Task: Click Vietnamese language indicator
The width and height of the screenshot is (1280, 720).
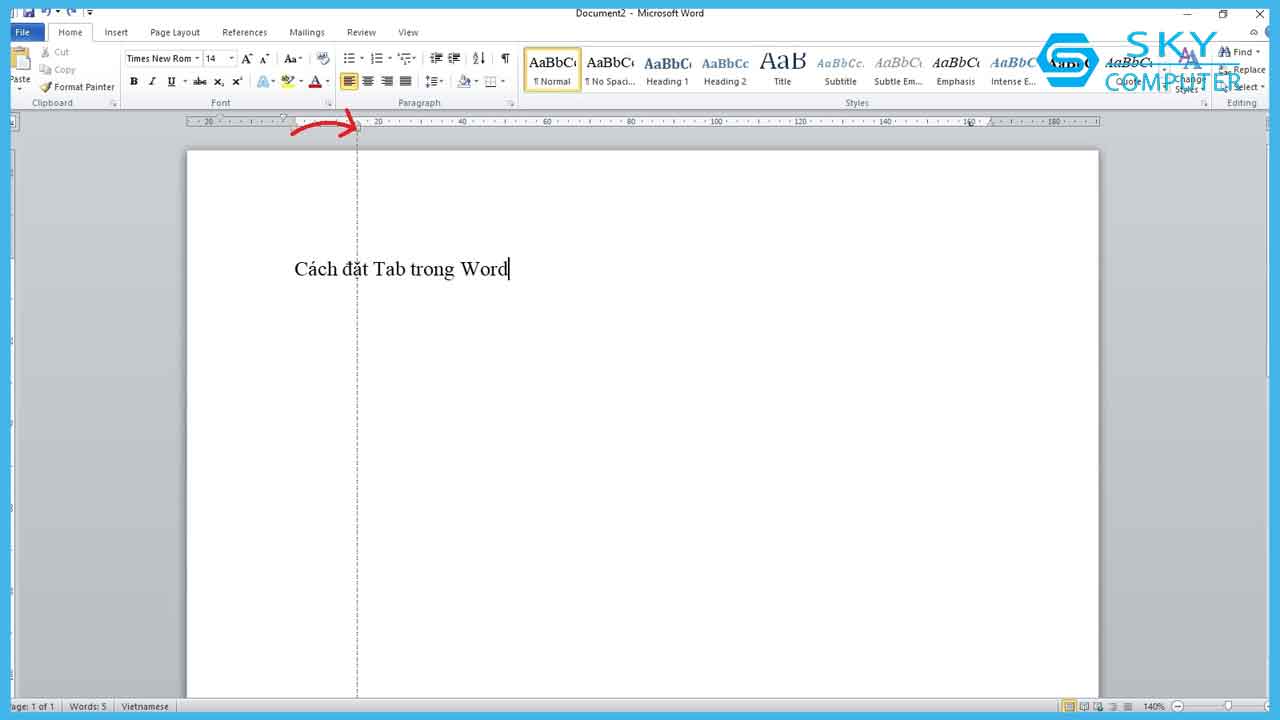Action: click(x=145, y=707)
